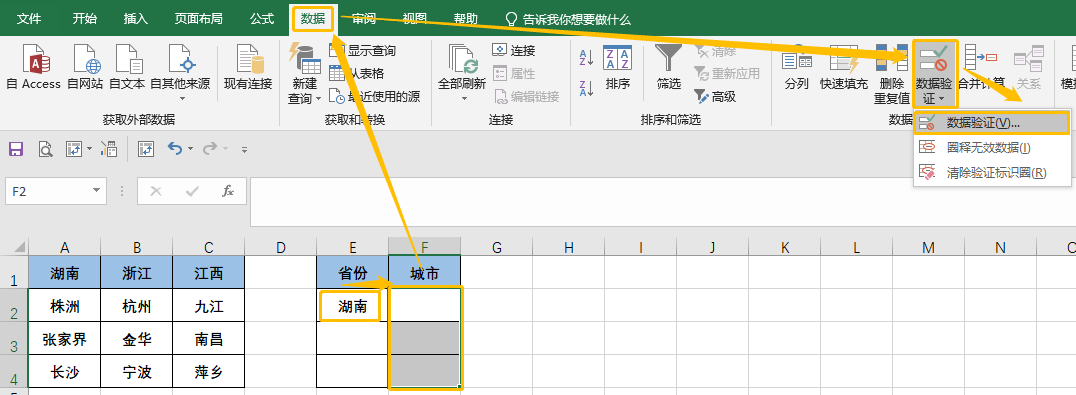
Task: Select the column G header
Action: pyautogui.click(x=497, y=248)
